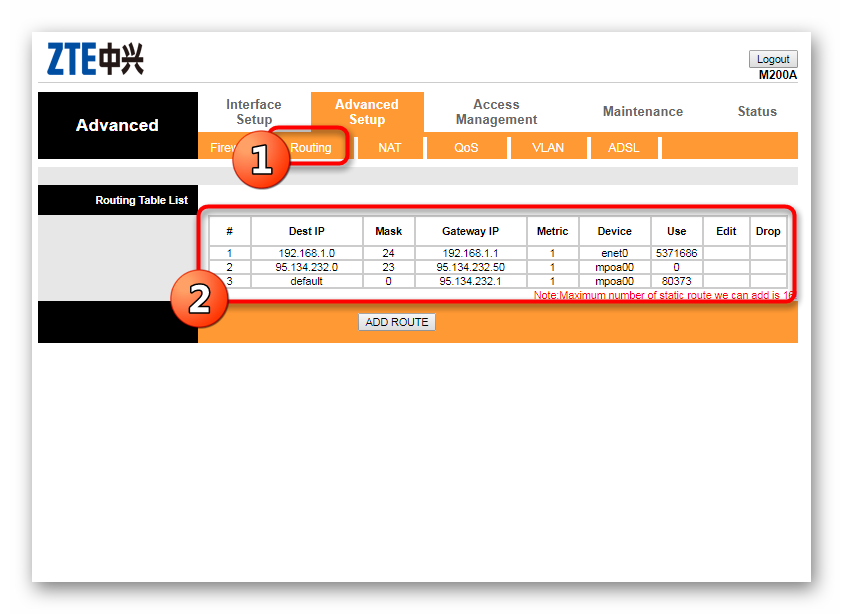Click the Use value 80373
Screen dimensions: 843x614
676,281
